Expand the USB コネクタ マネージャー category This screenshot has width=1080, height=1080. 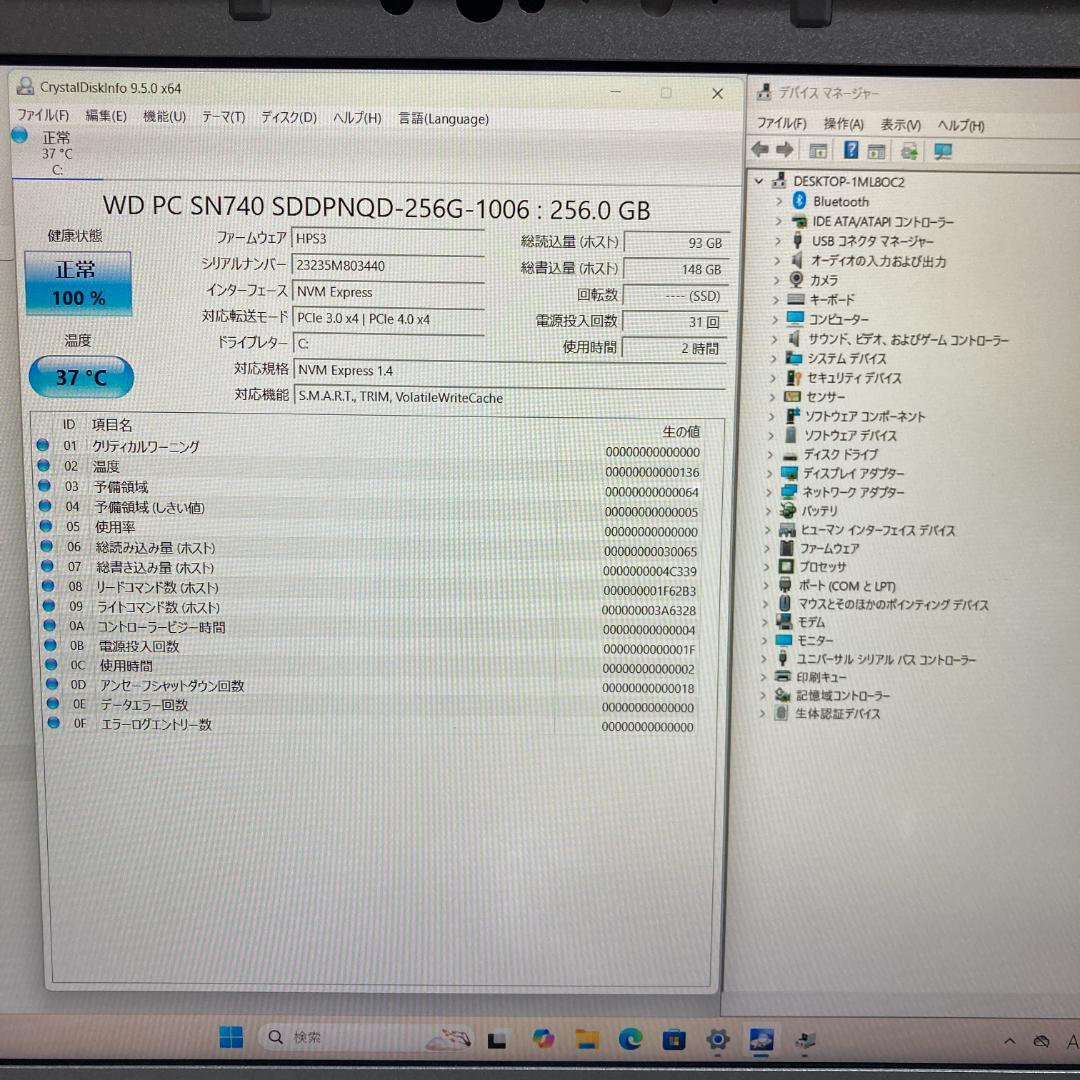click(778, 241)
